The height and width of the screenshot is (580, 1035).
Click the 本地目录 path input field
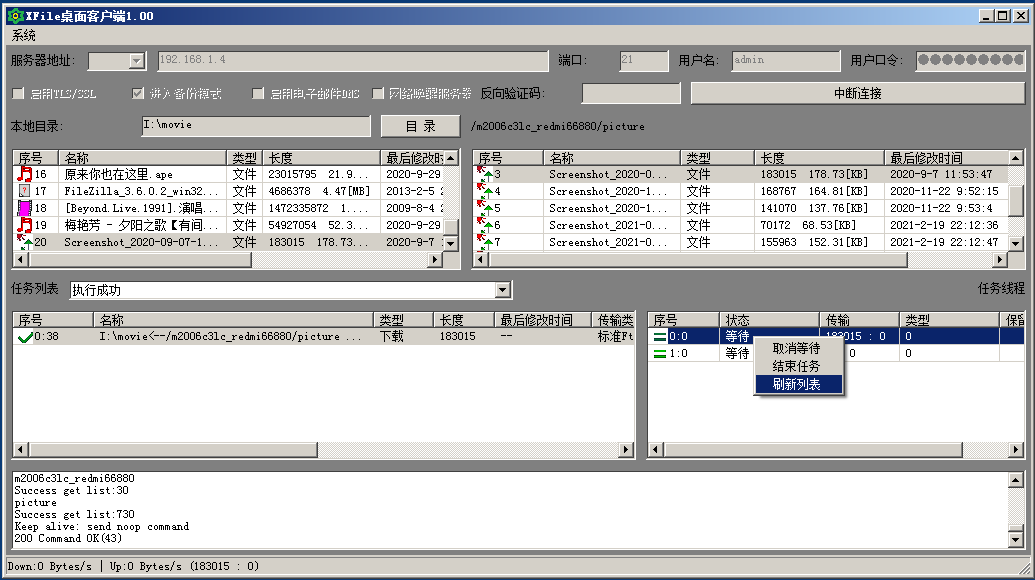(255, 126)
